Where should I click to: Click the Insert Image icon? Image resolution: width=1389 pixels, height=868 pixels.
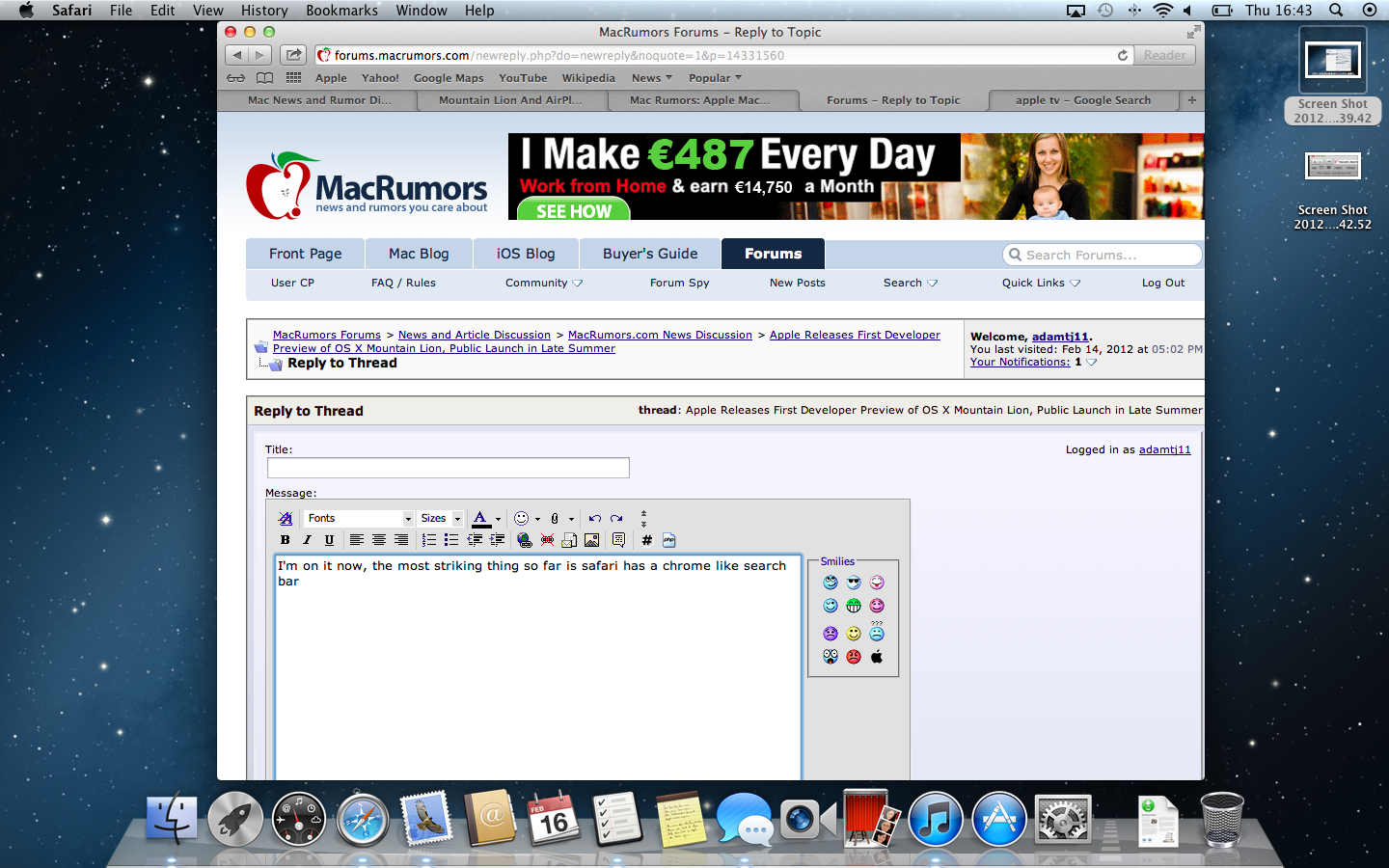click(x=591, y=540)
